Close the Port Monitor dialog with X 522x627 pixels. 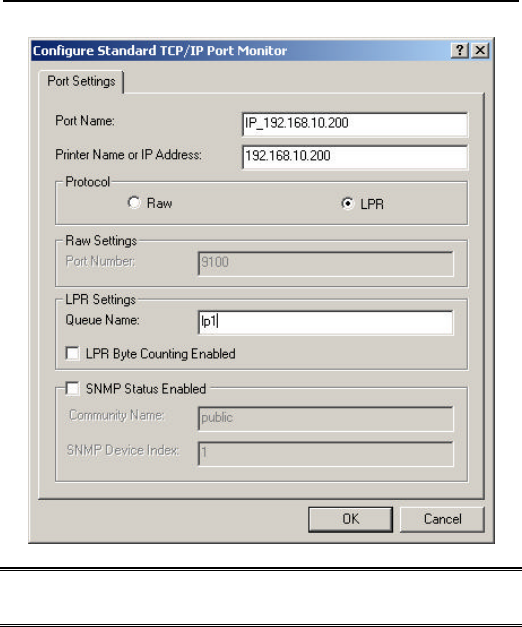click(x=480, y=50)
